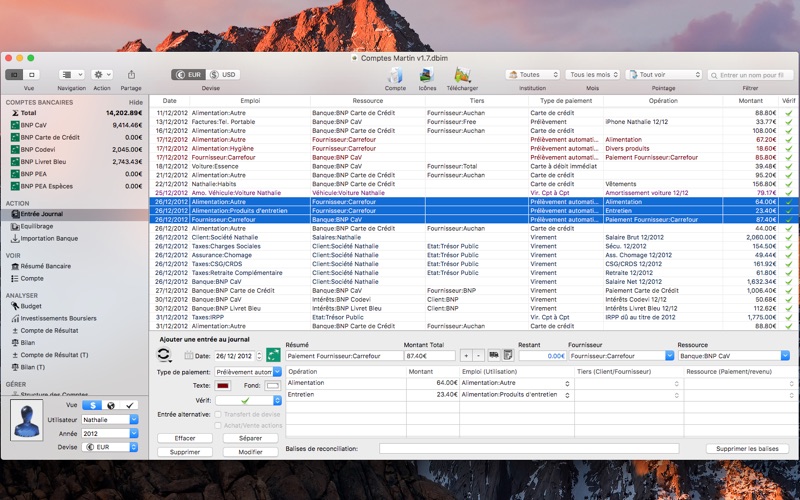Check the Transfert de devise checkbox

(x=218, y=414)
